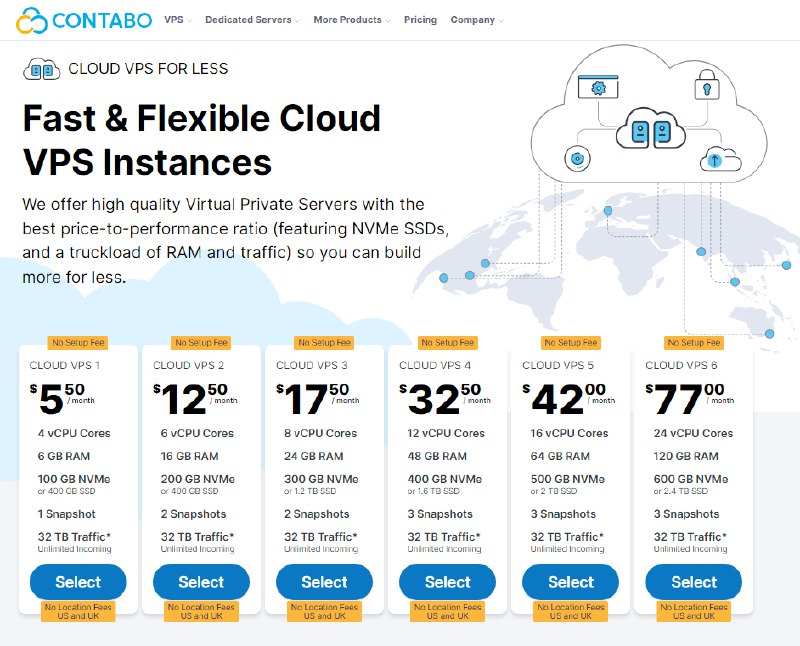
Task: Click "100 GB NVMe" storage spec
Action: pos(74,479)
